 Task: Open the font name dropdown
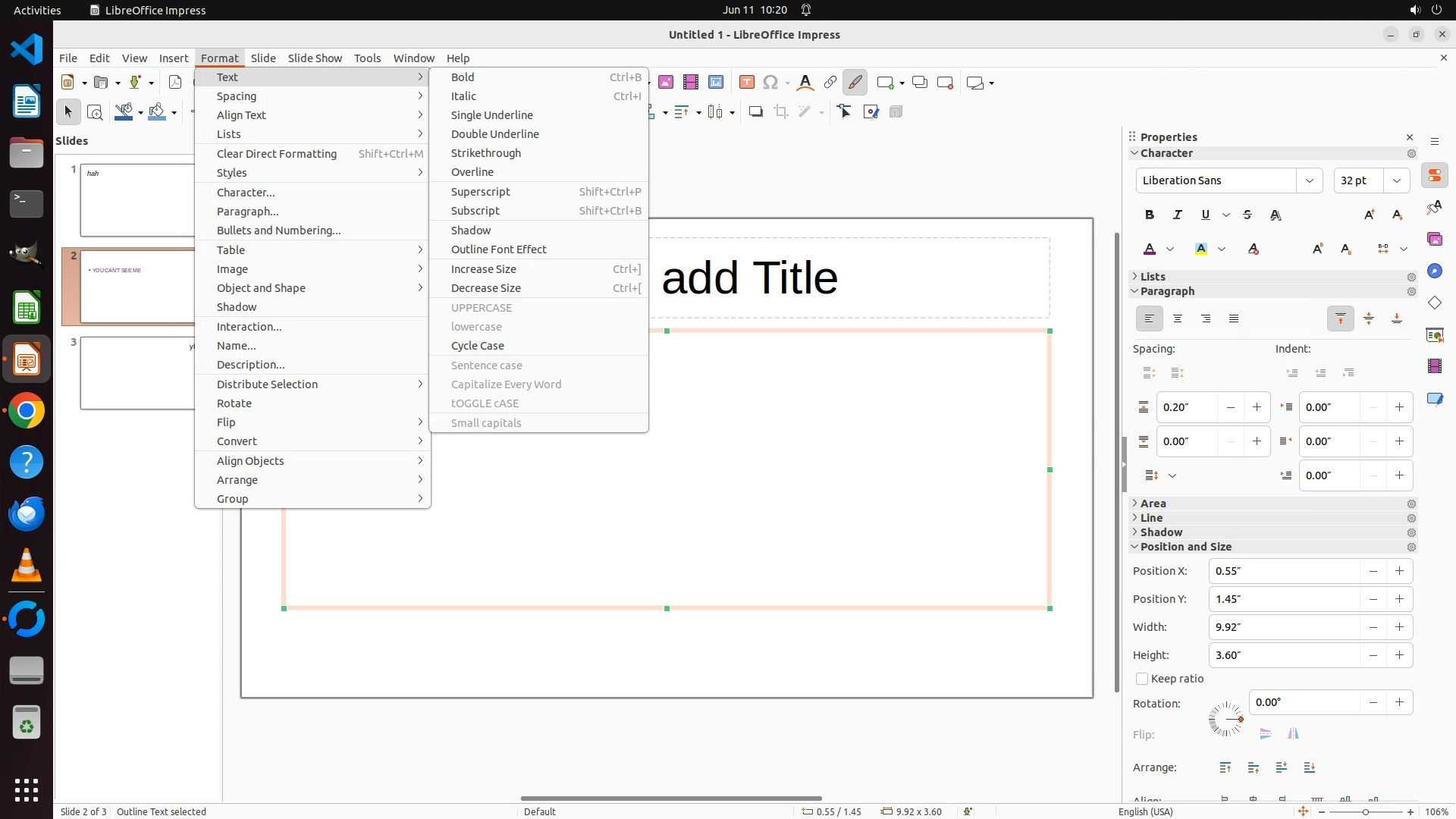click(1309, 180)
